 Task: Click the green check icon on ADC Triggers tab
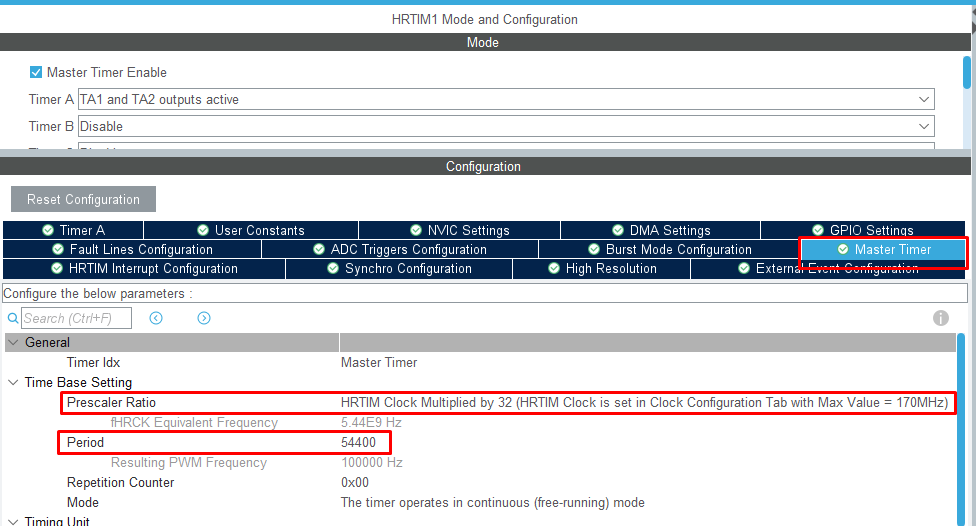pyautogui.click(x=319, y=249)
